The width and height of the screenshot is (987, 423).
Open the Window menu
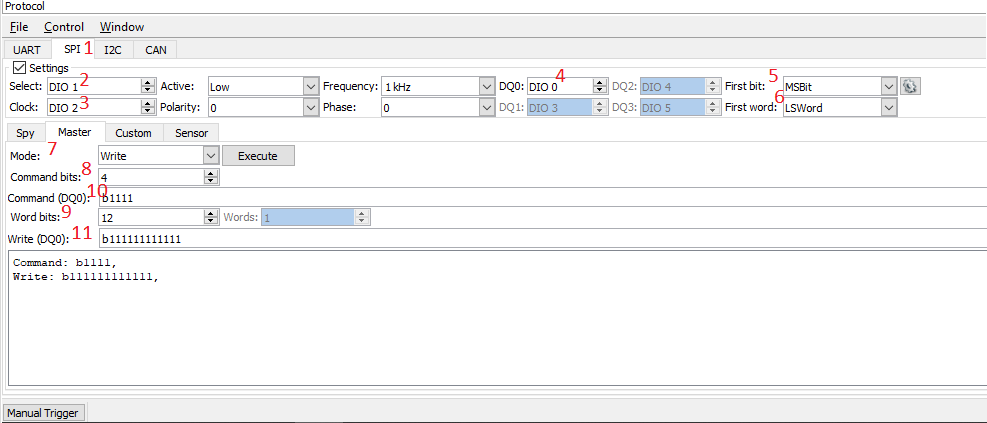[x=122, y=27]
